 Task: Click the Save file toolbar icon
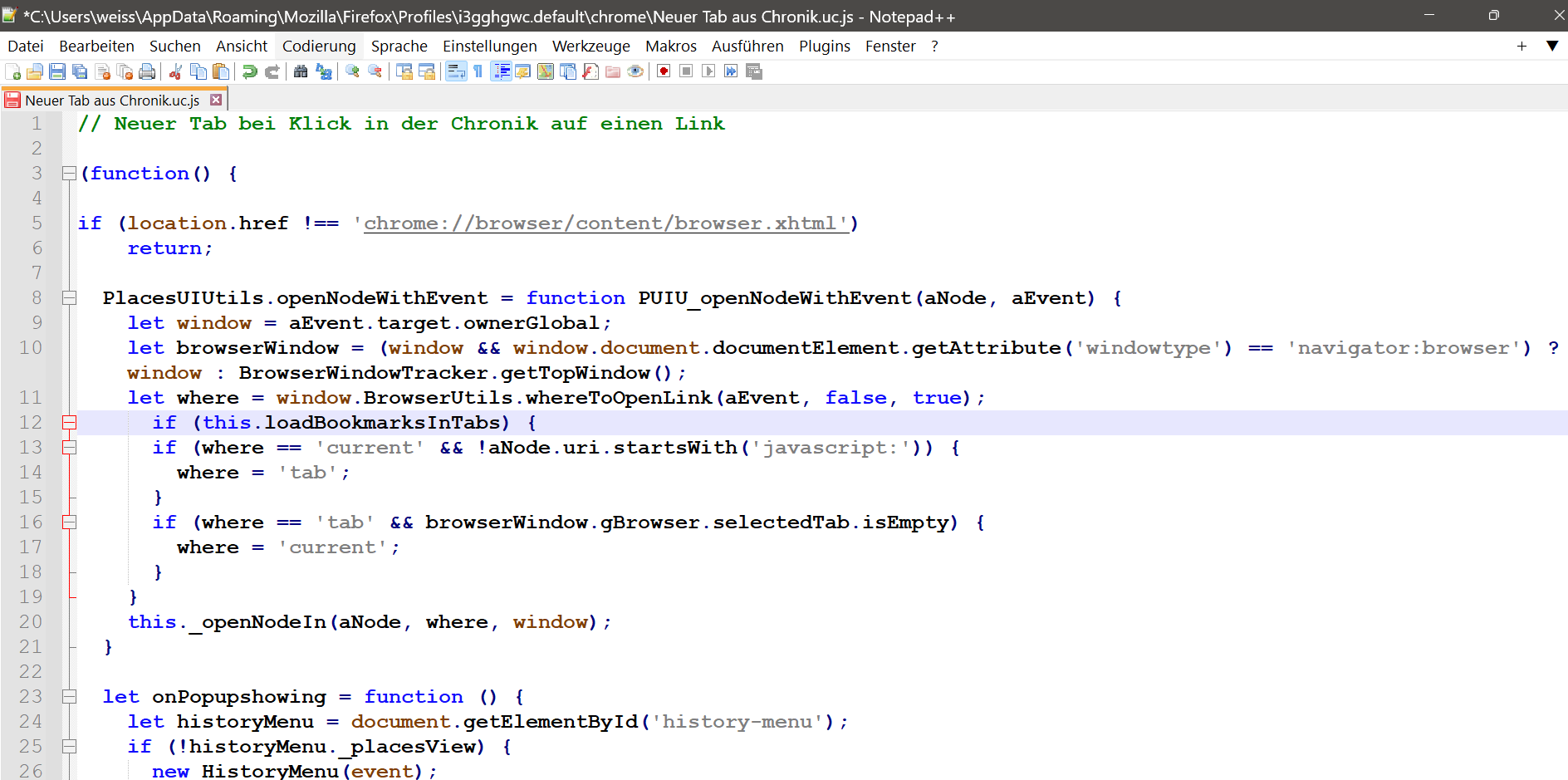tap(57, 71)
